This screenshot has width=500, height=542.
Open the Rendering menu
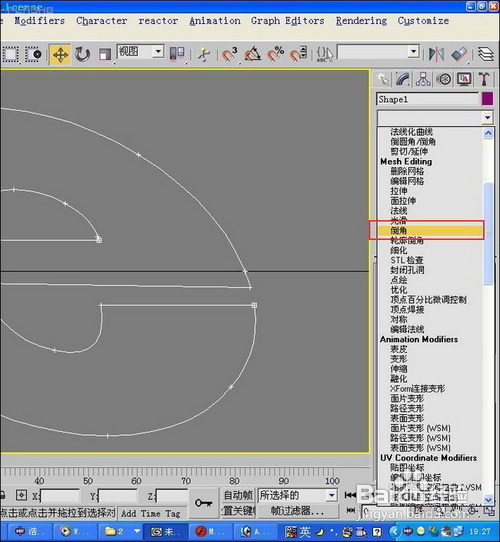tap(361, 21)
